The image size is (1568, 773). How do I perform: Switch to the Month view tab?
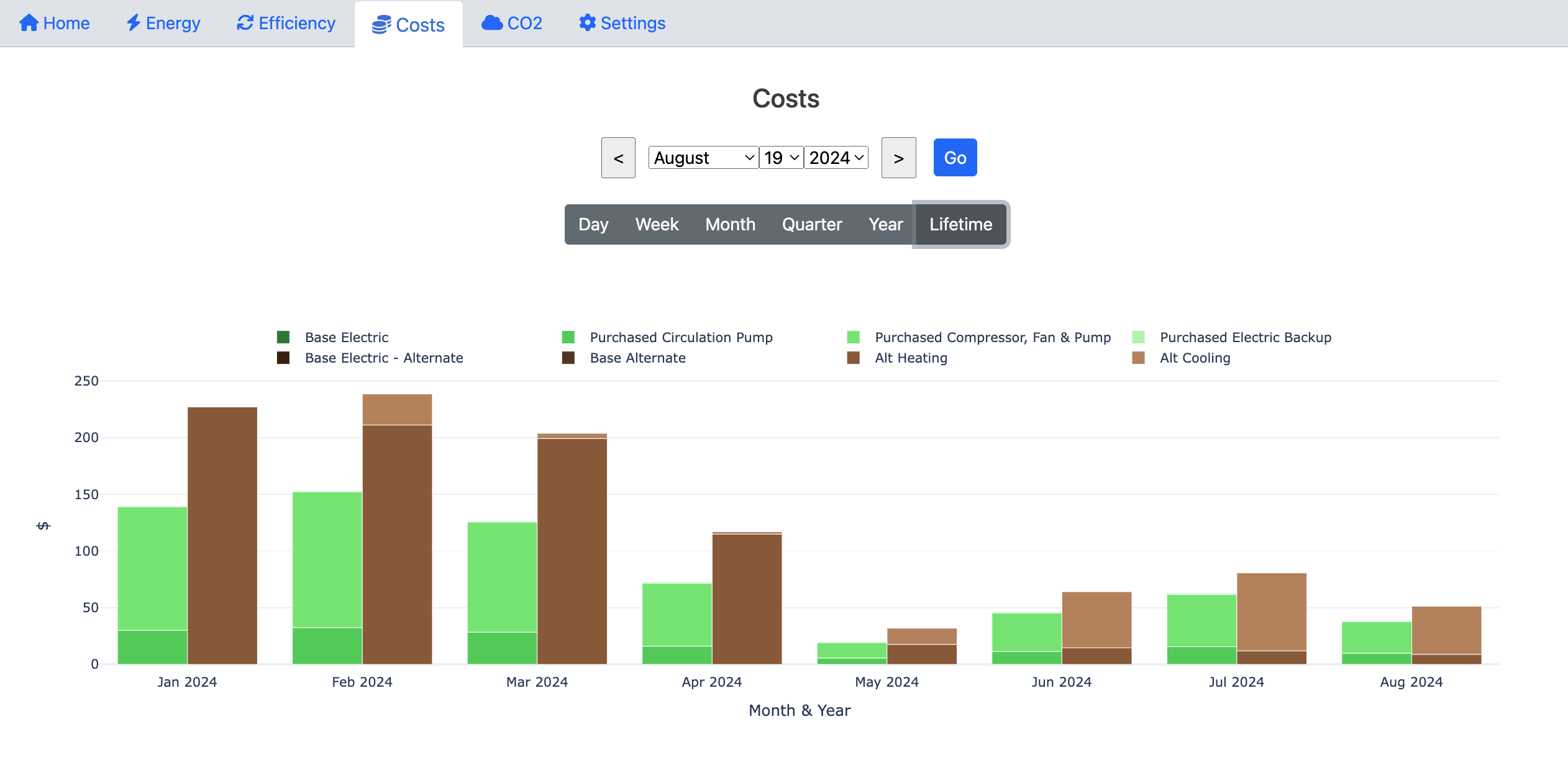[x=730, y=224]
